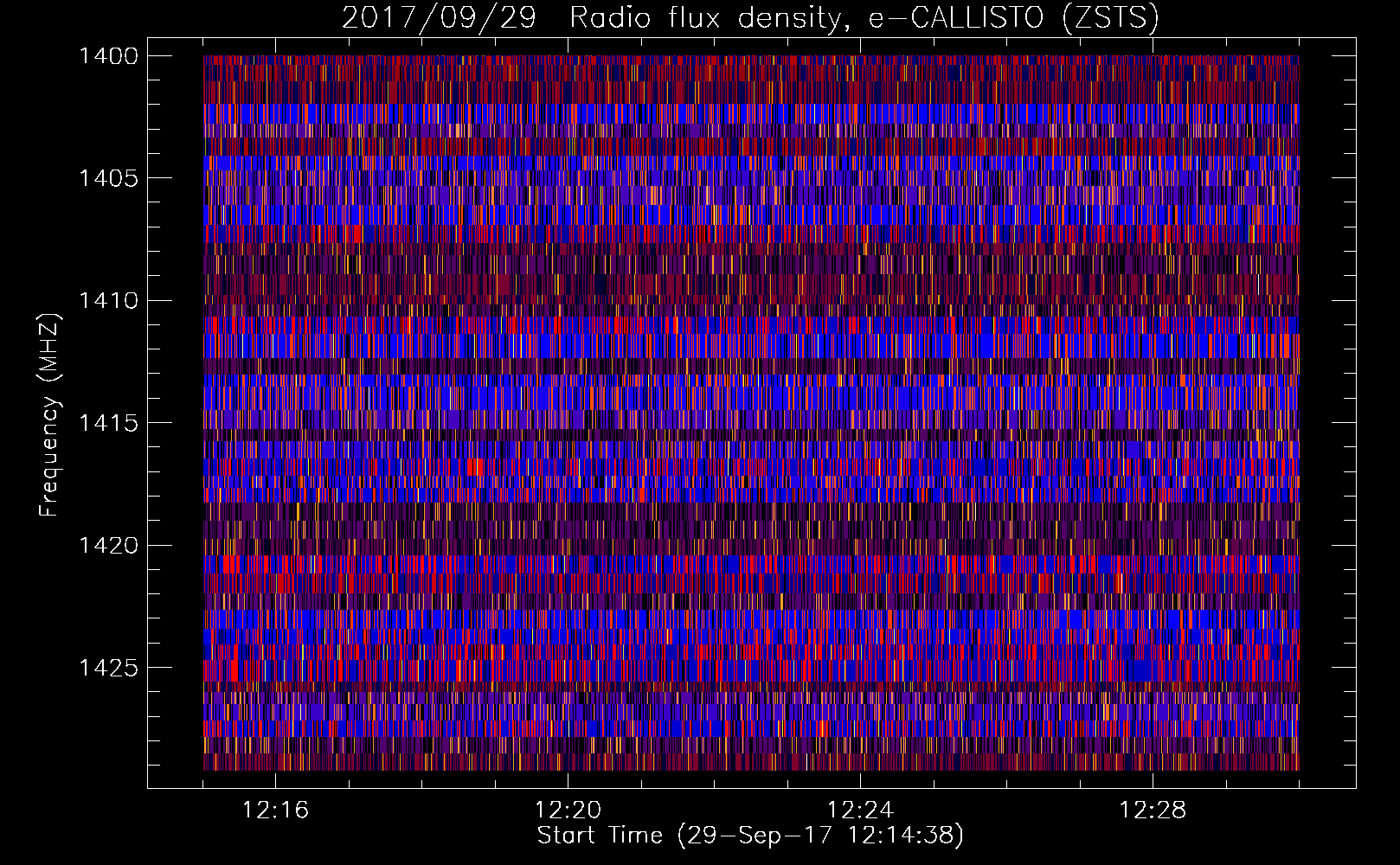Screen dimensions: 1400x865
Task: Select the 1405 frequency tick label
Action: coord(108,178)
